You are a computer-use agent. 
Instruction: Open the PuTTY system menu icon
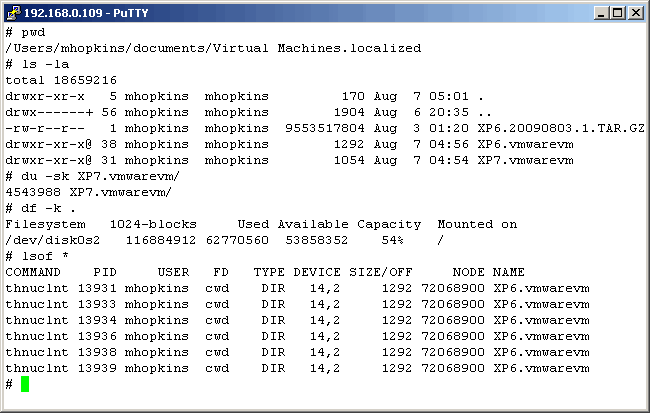pyautogui.click(x=13, y=12)
